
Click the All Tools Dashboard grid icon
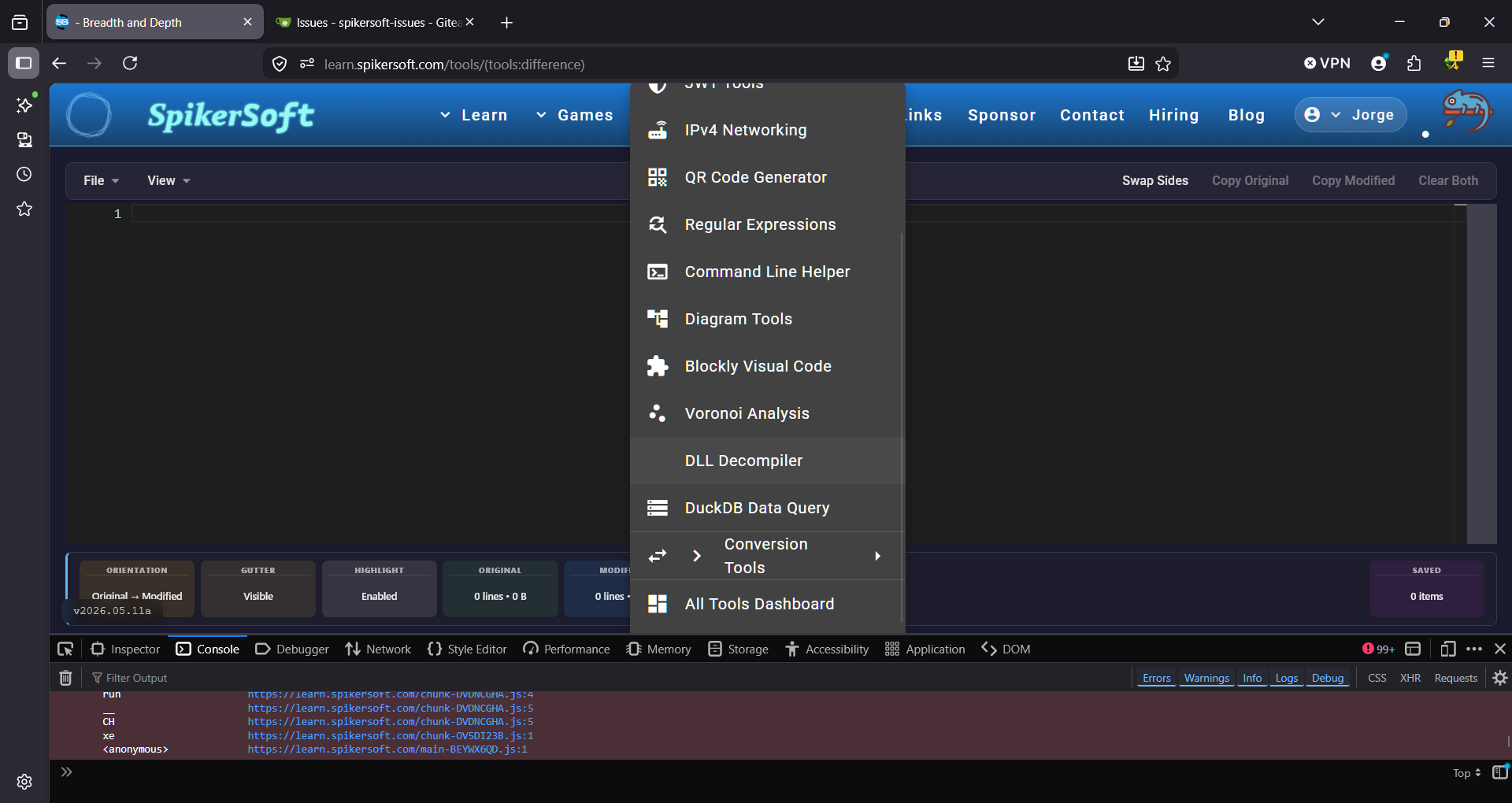[658, 604]
